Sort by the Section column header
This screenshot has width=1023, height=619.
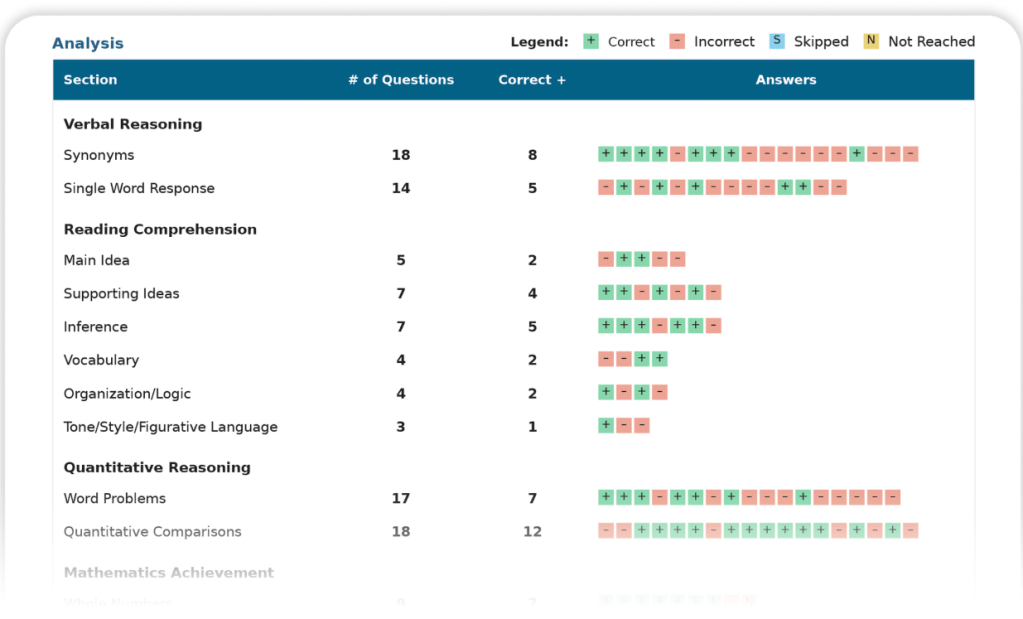click(90, 80)
